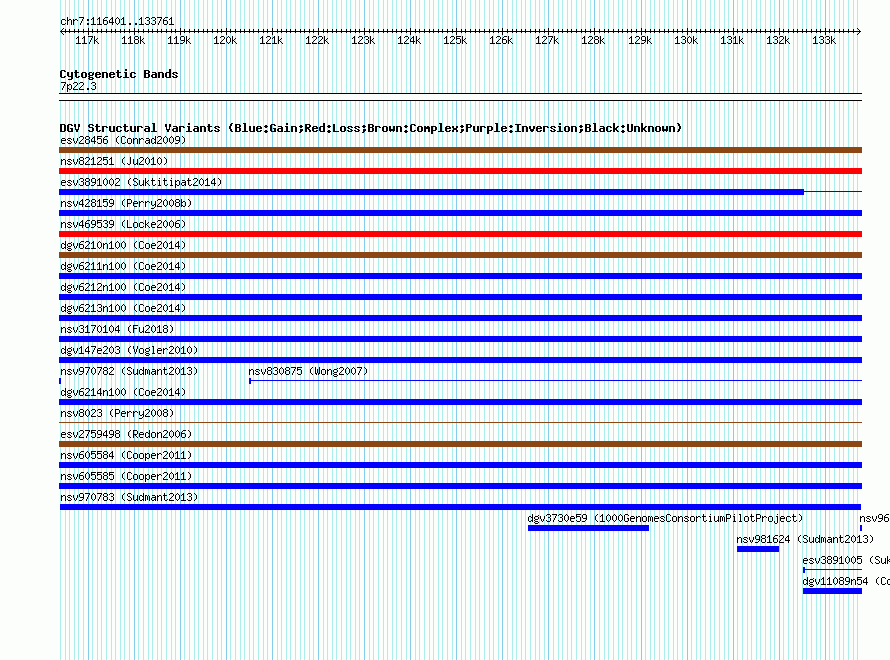The width and height of the screenshot is (890, 660).
Task: Click dgv6211n100 (Coe2014) label
Action: click(x=123, y=266)
